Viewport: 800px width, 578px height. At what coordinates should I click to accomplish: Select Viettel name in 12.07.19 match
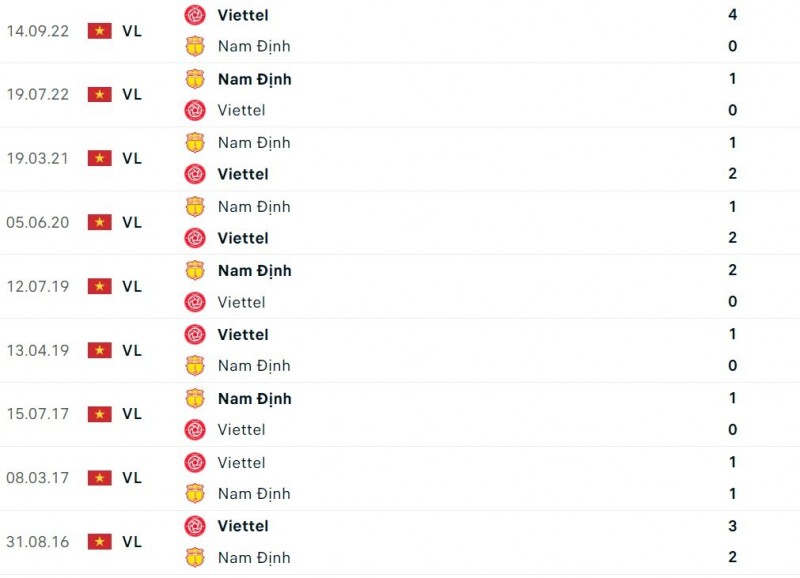[241, 302]
